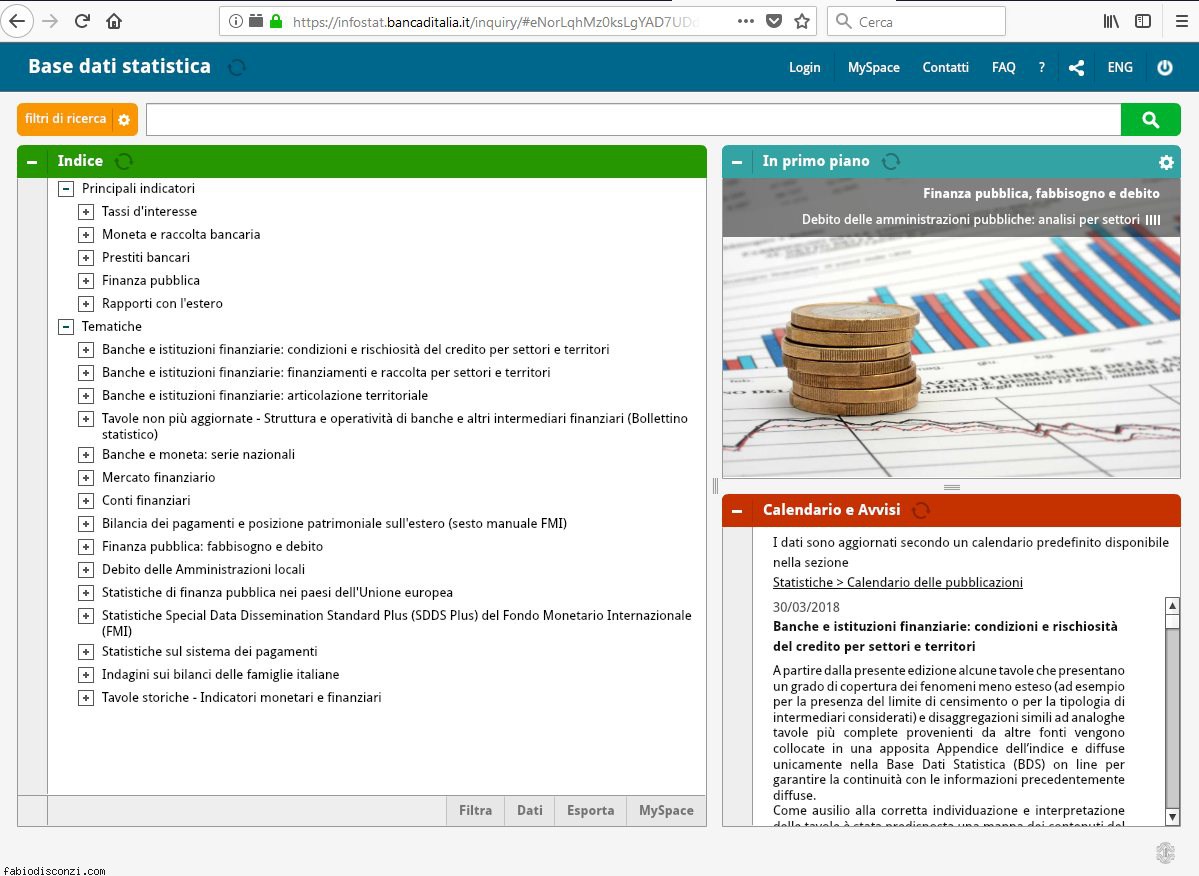The height and width of the screenshot is (876, 1199).
Task: Select Indagini sui bilanci delle famiglie italiane
Action: tap(220, 675)
